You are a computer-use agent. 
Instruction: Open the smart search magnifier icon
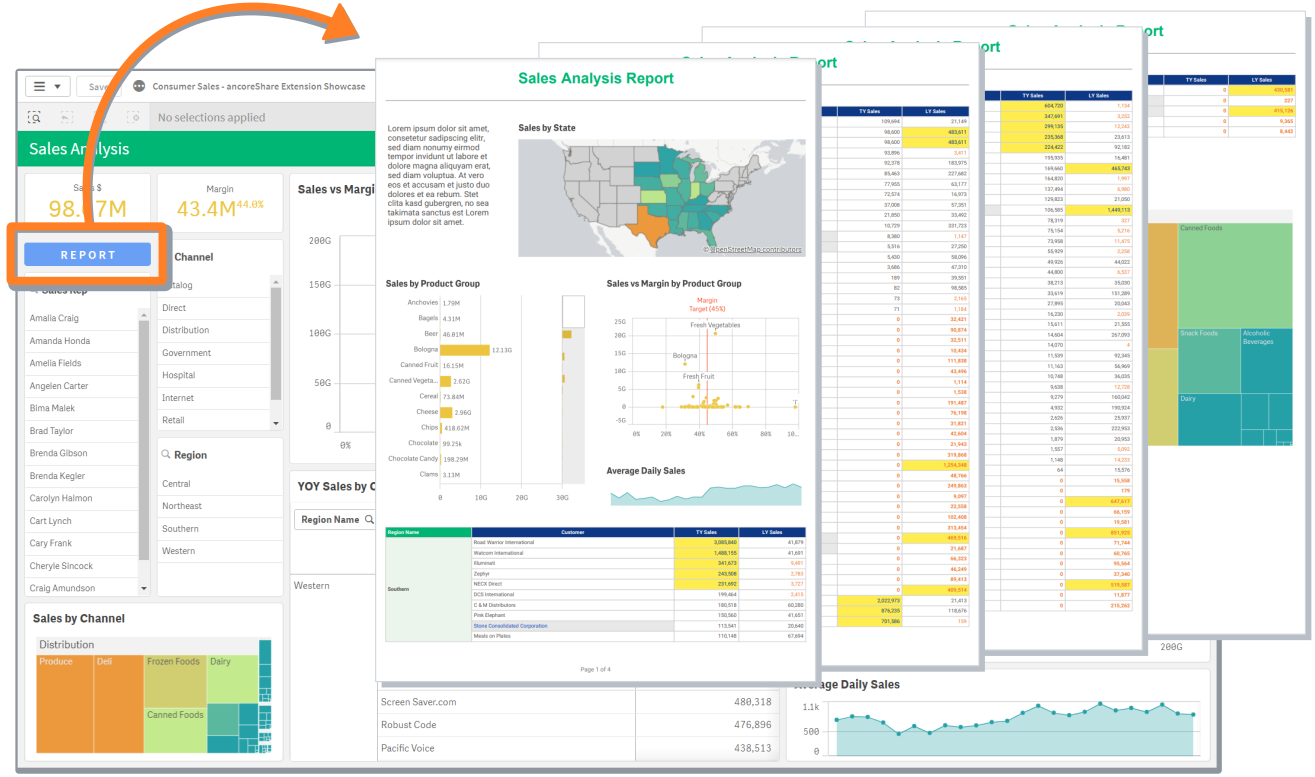click(x=34, y=117)
